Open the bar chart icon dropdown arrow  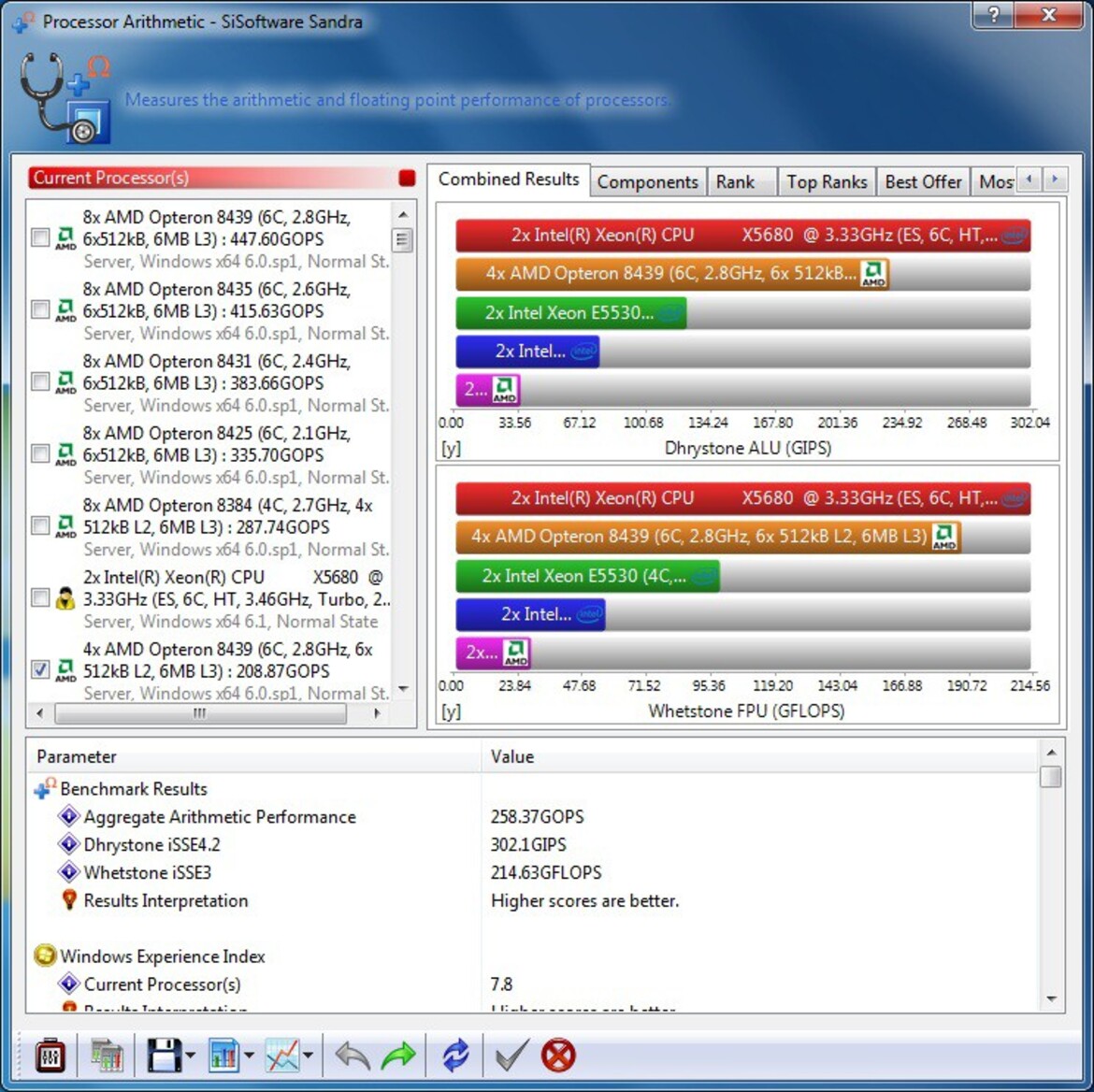click(x=249, y=1056)
